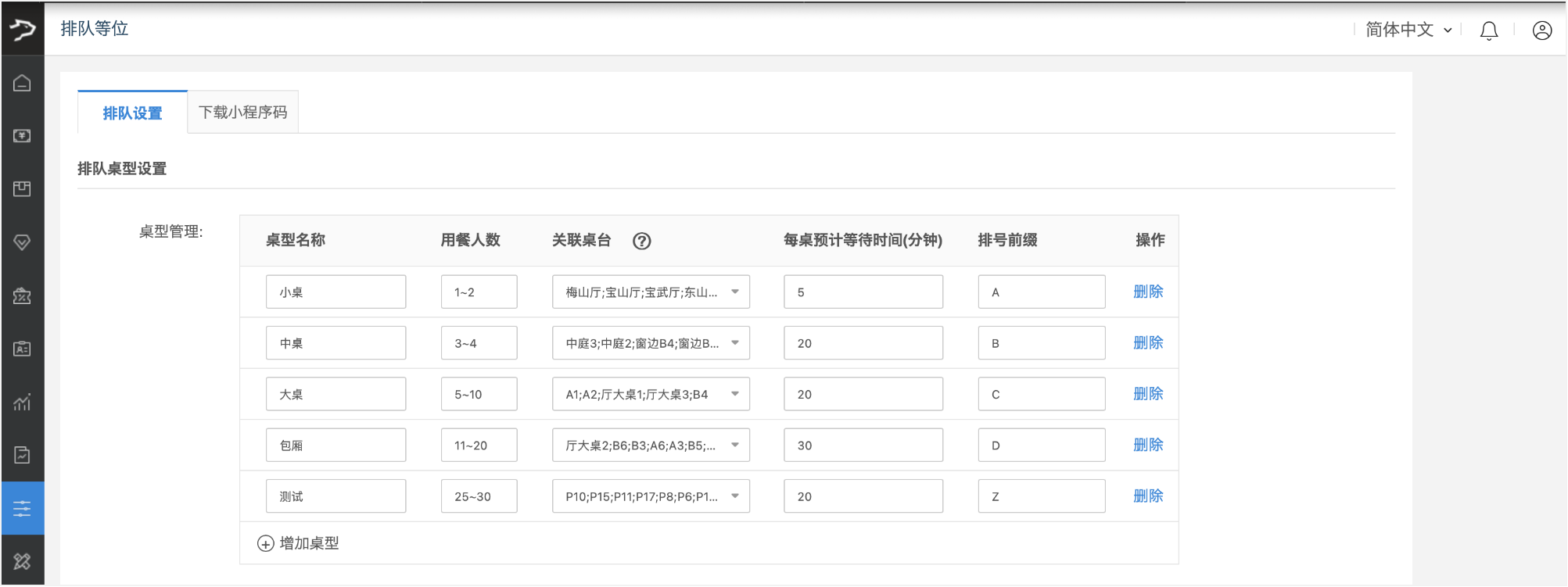1568x587 pixels.
Task: Click the notification bell icon
Action: (1489, 30)
